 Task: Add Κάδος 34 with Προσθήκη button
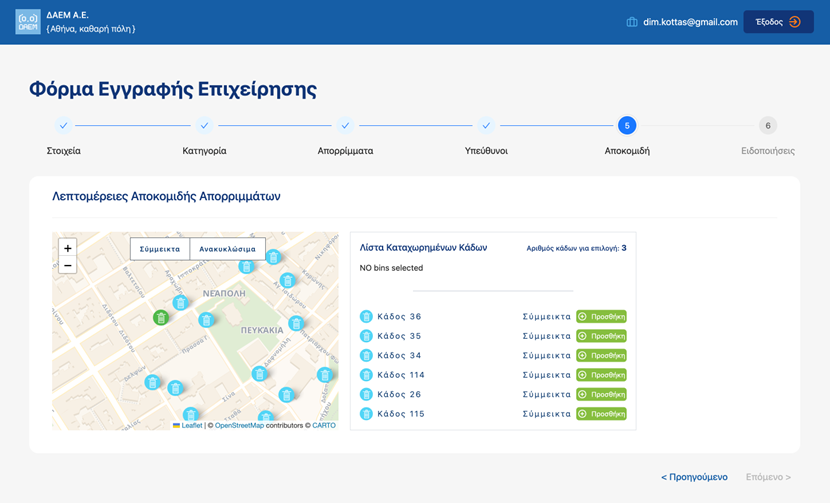[601, 356]
